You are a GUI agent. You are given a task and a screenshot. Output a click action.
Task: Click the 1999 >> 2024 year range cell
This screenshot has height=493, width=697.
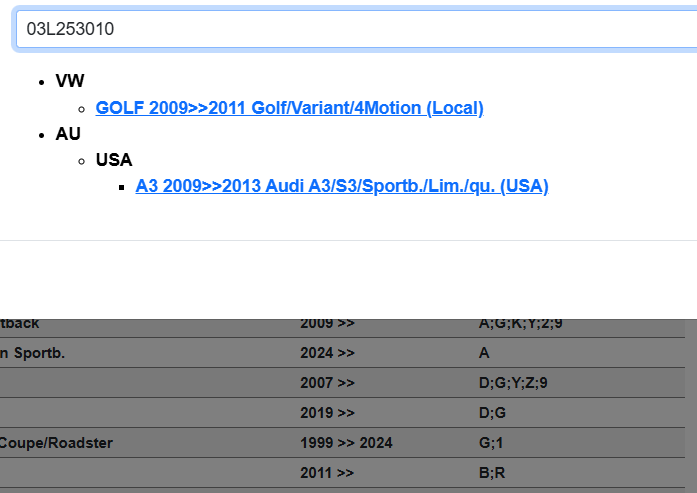point(346,443)
